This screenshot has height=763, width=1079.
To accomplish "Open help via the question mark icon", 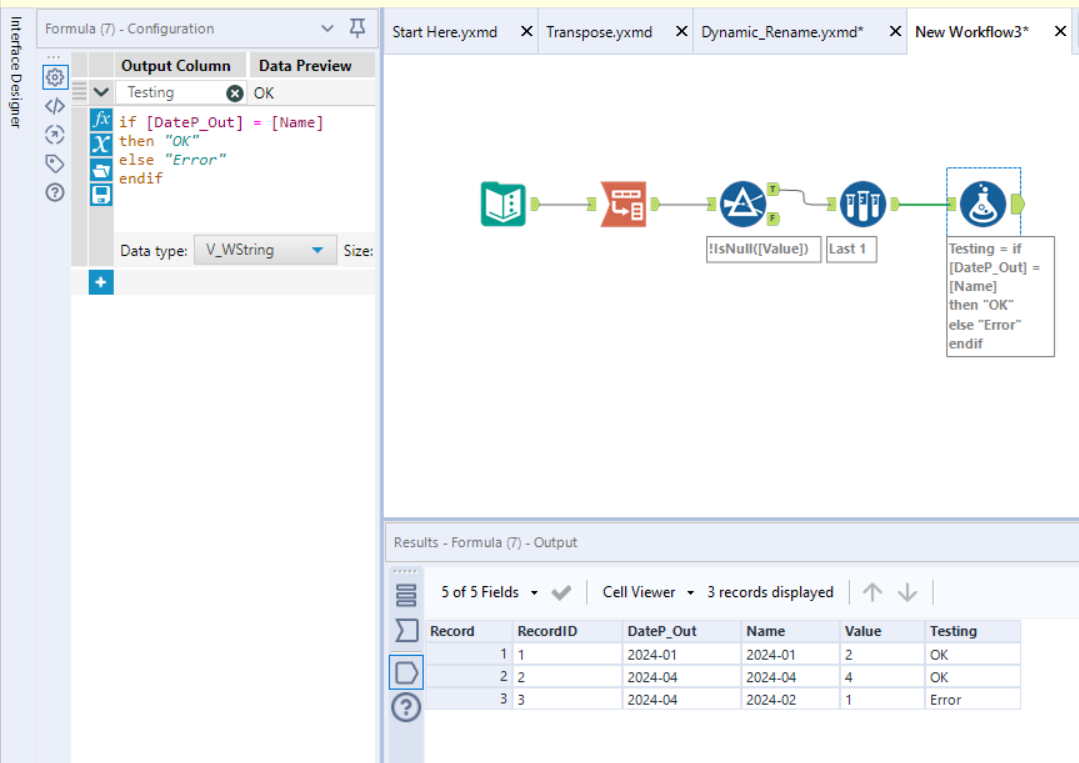I will pyautogui.click(x=55, y=192).
